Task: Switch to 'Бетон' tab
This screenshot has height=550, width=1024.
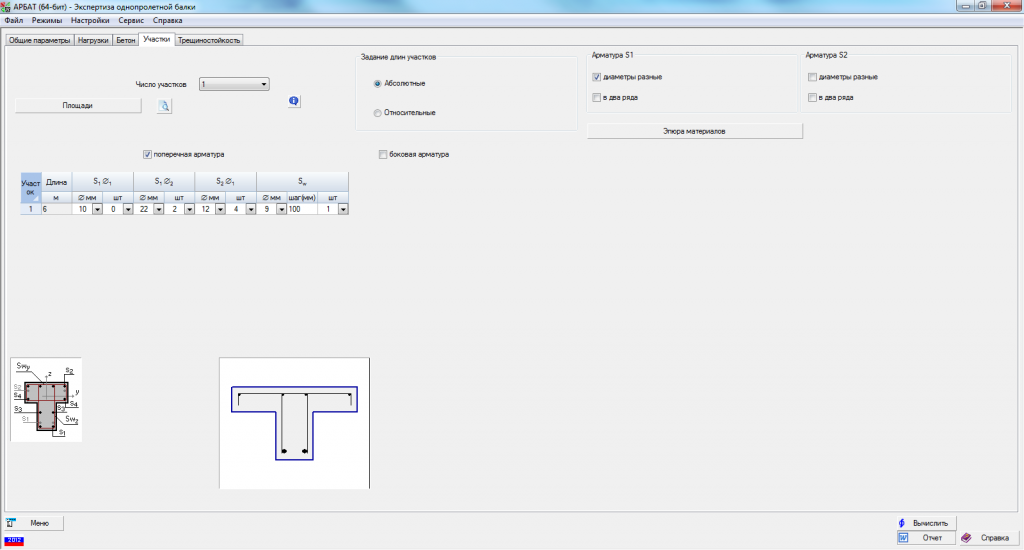Action: pyautogui.click(x=125, y=40)
